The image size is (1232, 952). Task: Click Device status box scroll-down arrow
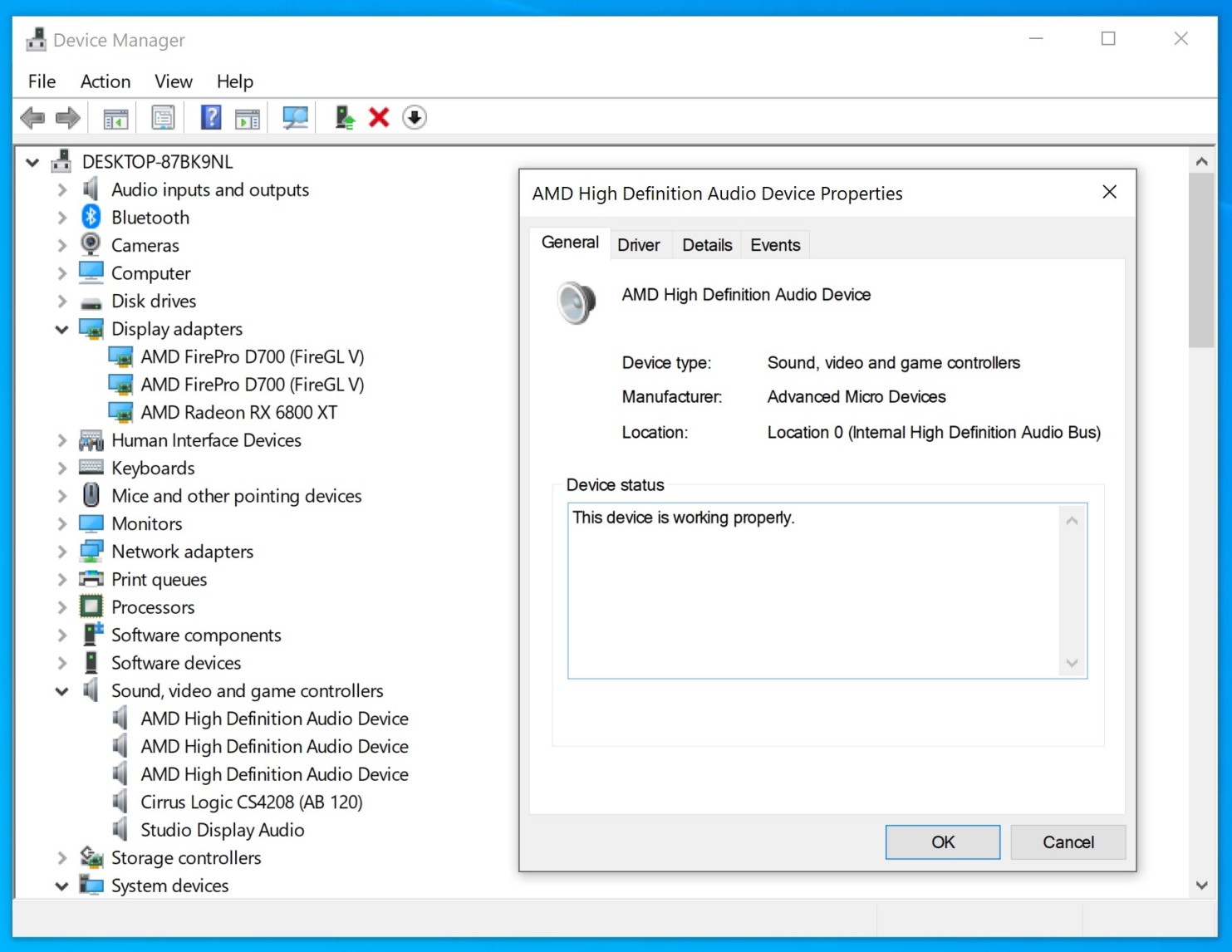1072,663
